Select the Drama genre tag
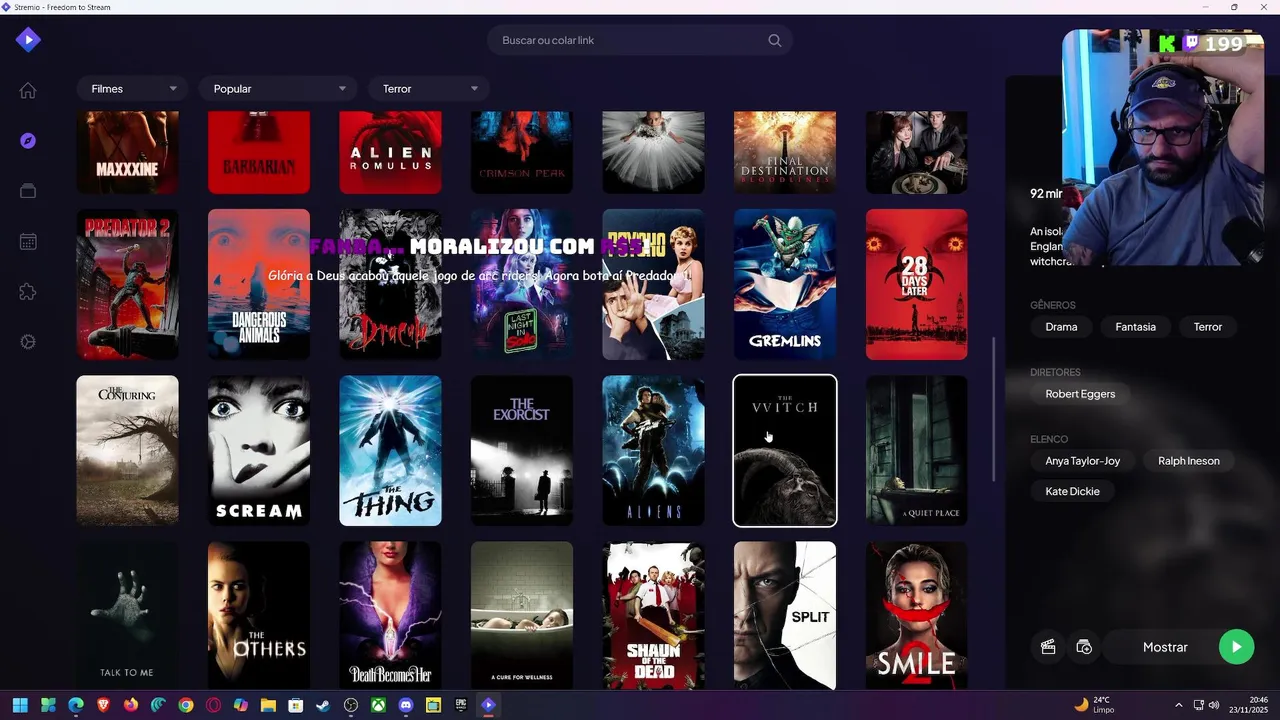Viewport: 1280px width, 720px height. point(1061,327)
